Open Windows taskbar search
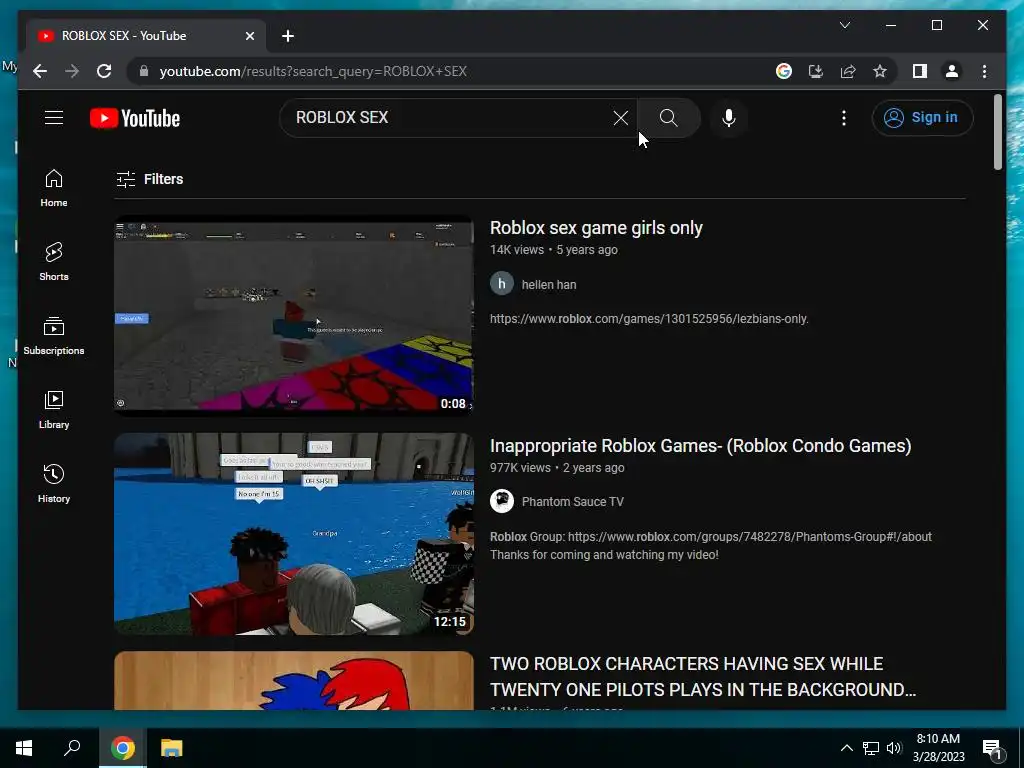This screenshot has height=768, width=1024. [72, 748]
